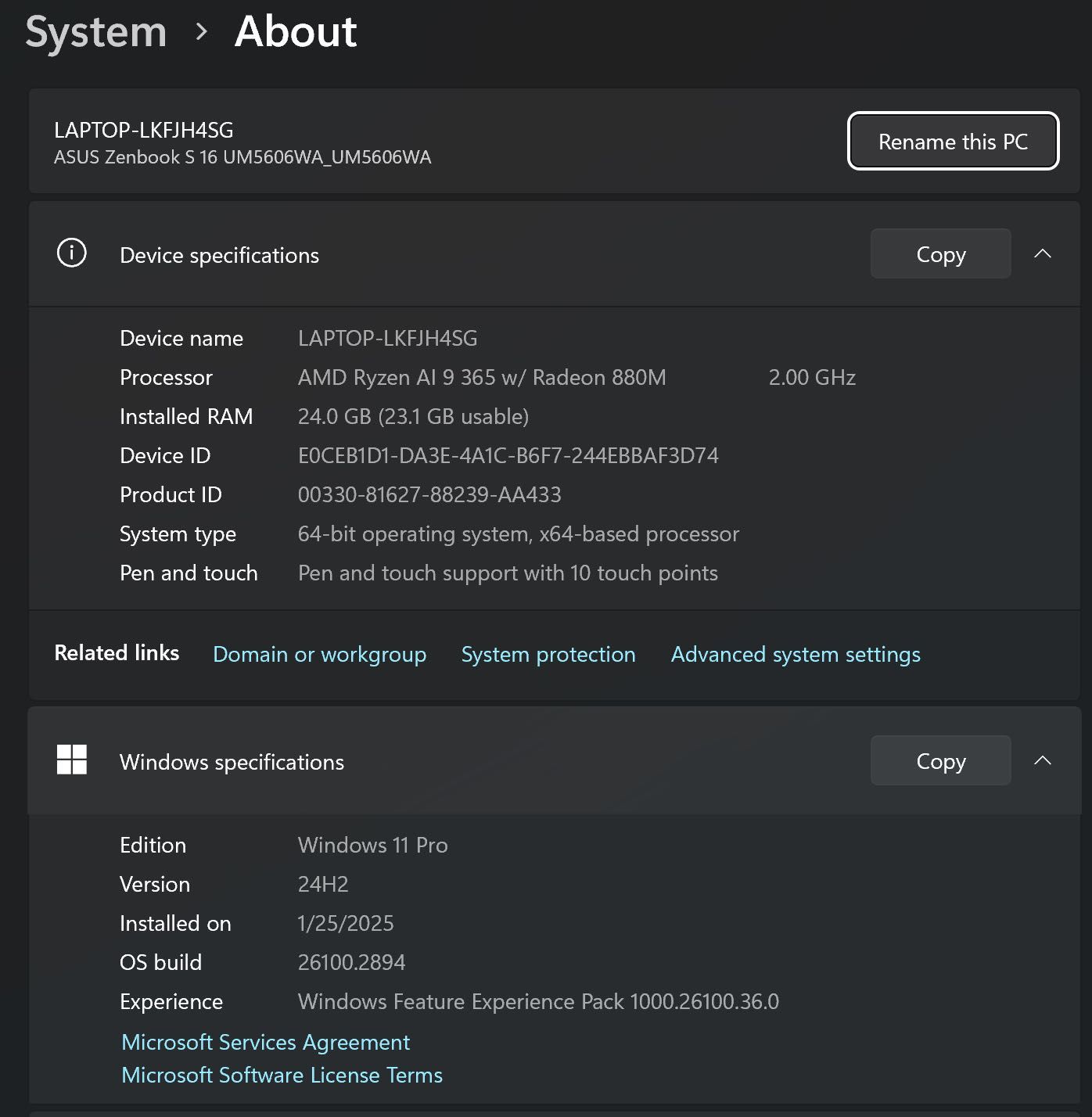Image resolution: width=1092 pixels, height=1117 pixels.
Task: Select the OS build 26100.2894
Action: click(351, 962)
